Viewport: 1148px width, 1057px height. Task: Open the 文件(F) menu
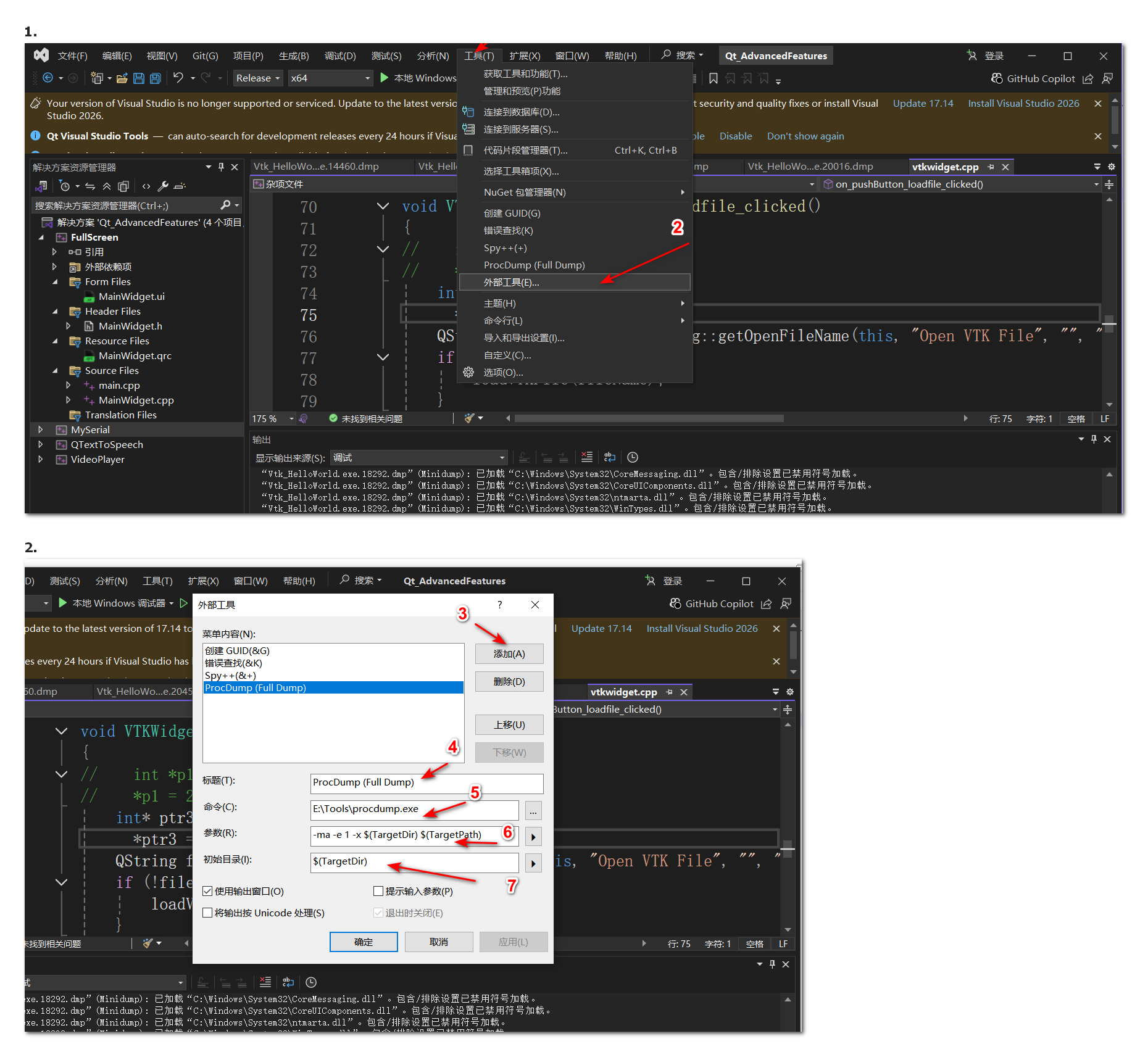pos(72,56)
